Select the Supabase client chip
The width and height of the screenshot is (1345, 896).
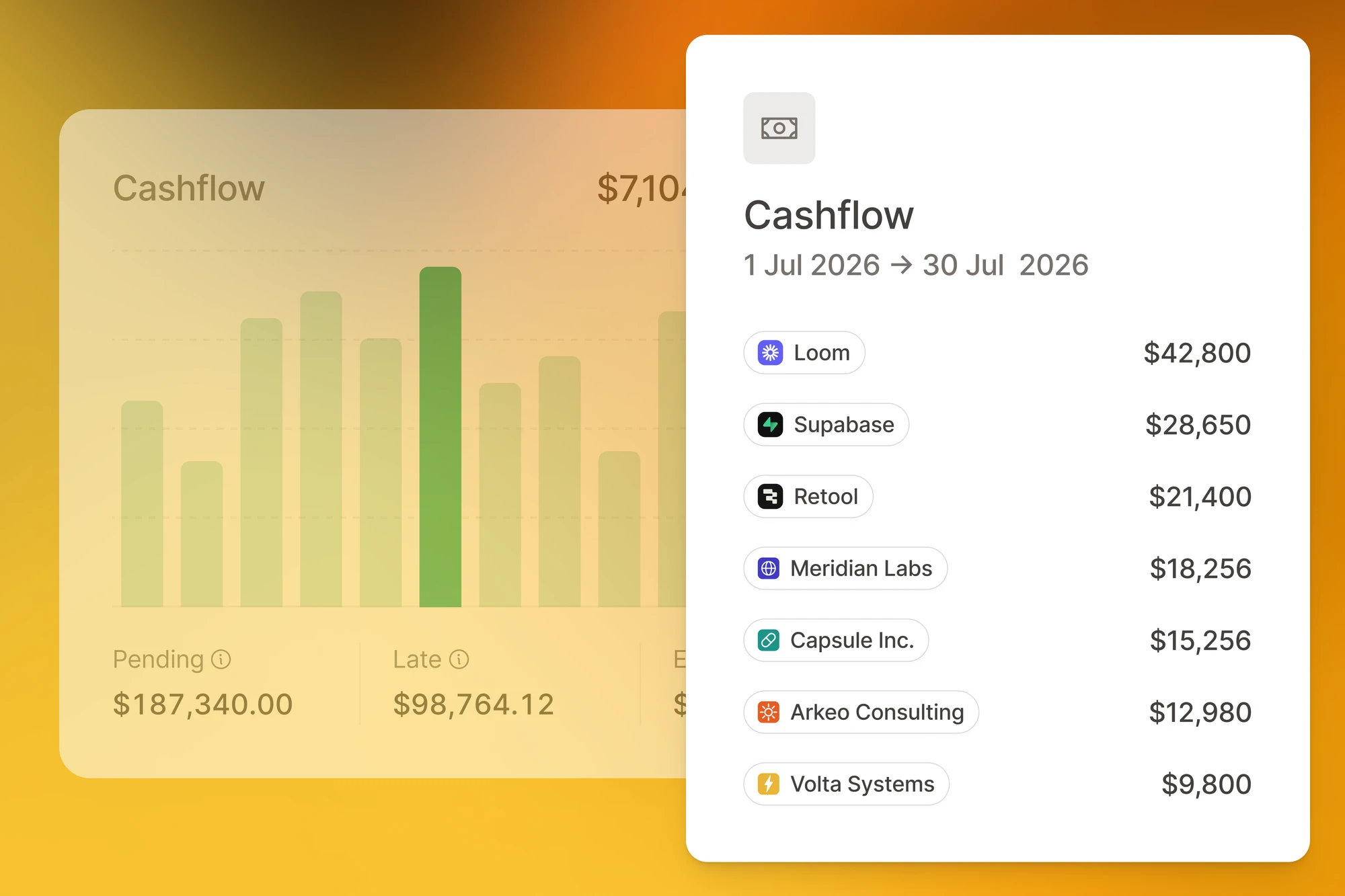pyautogui.click(x=827, y=425)
